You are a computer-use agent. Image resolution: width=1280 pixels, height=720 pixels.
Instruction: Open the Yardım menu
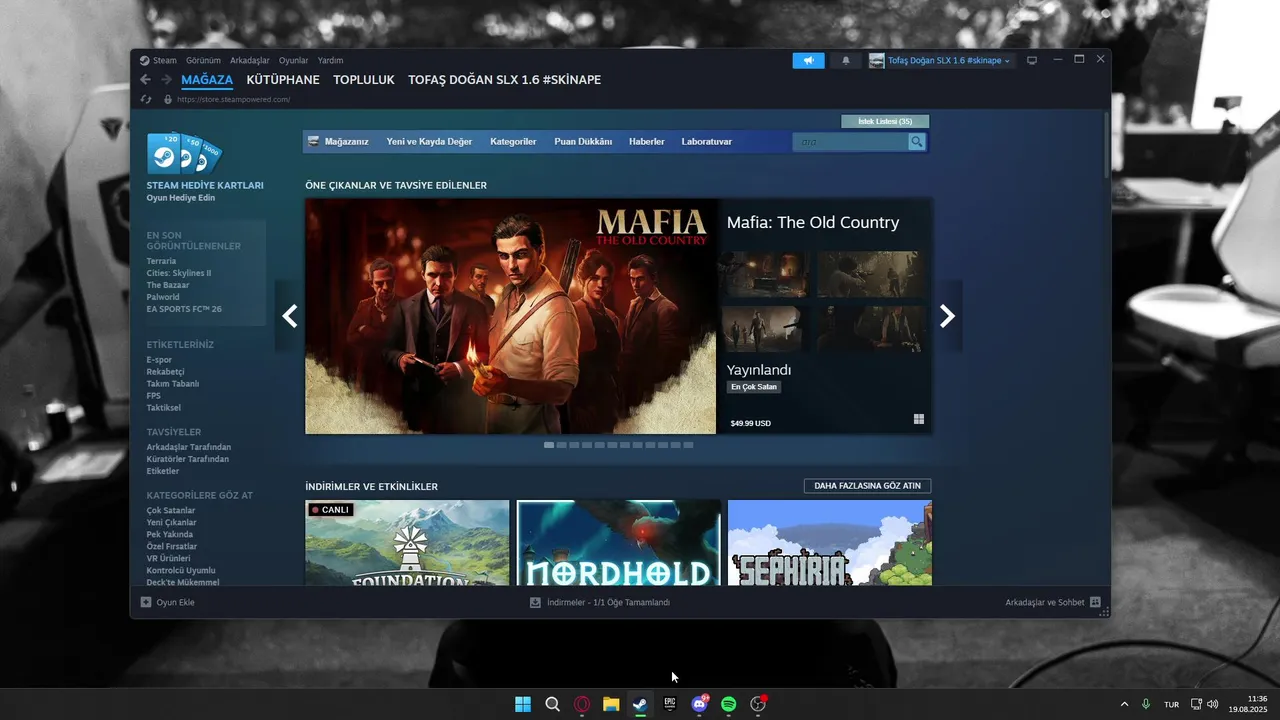(330, 61)
